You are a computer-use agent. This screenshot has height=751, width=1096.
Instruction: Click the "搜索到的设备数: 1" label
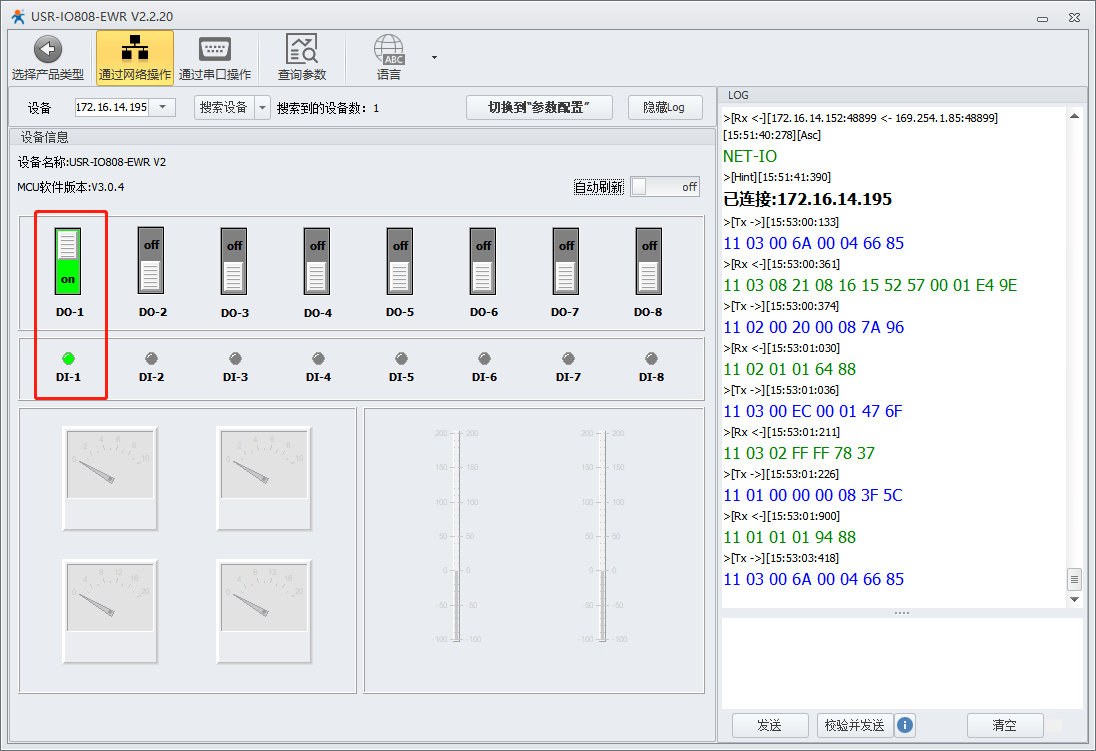point(328,108)
